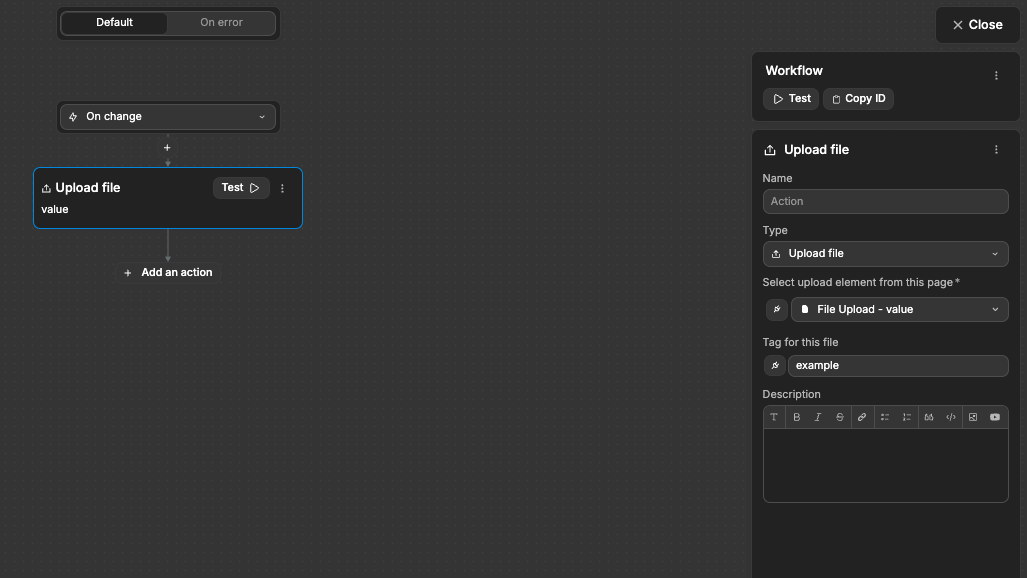Click the Name field with Action placeholder
The height and width of the screenshot is (578, 1027).
885,201
